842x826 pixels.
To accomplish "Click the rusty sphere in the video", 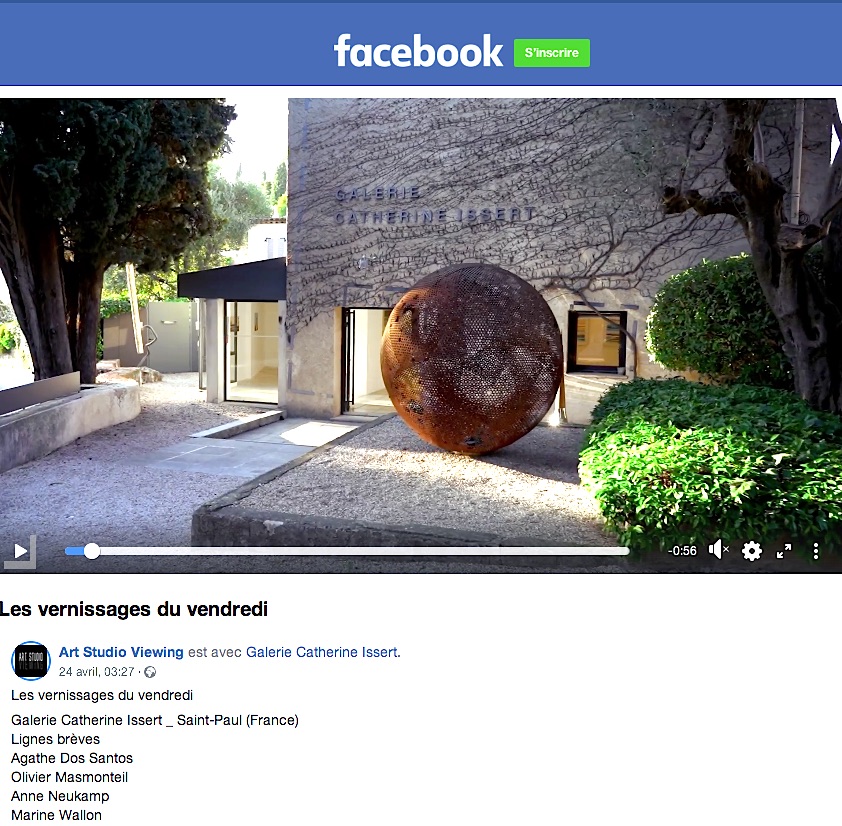I will pyautogui.click(x=471, y=359).
